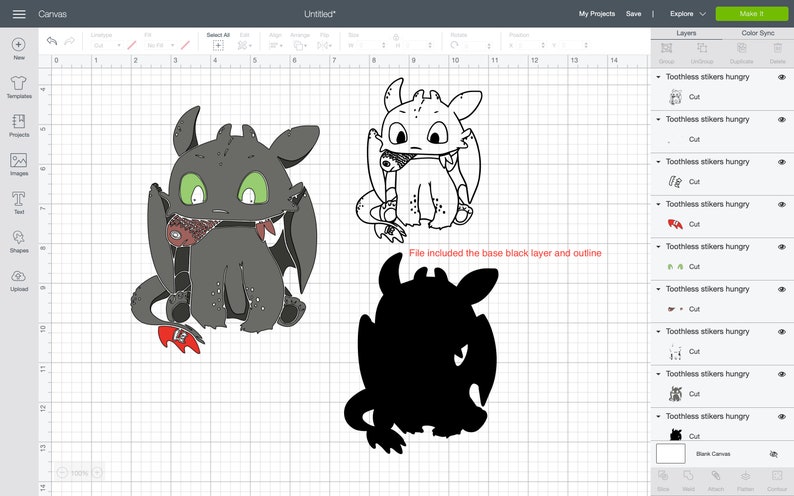Add Text to the canvas

point(19,202)
